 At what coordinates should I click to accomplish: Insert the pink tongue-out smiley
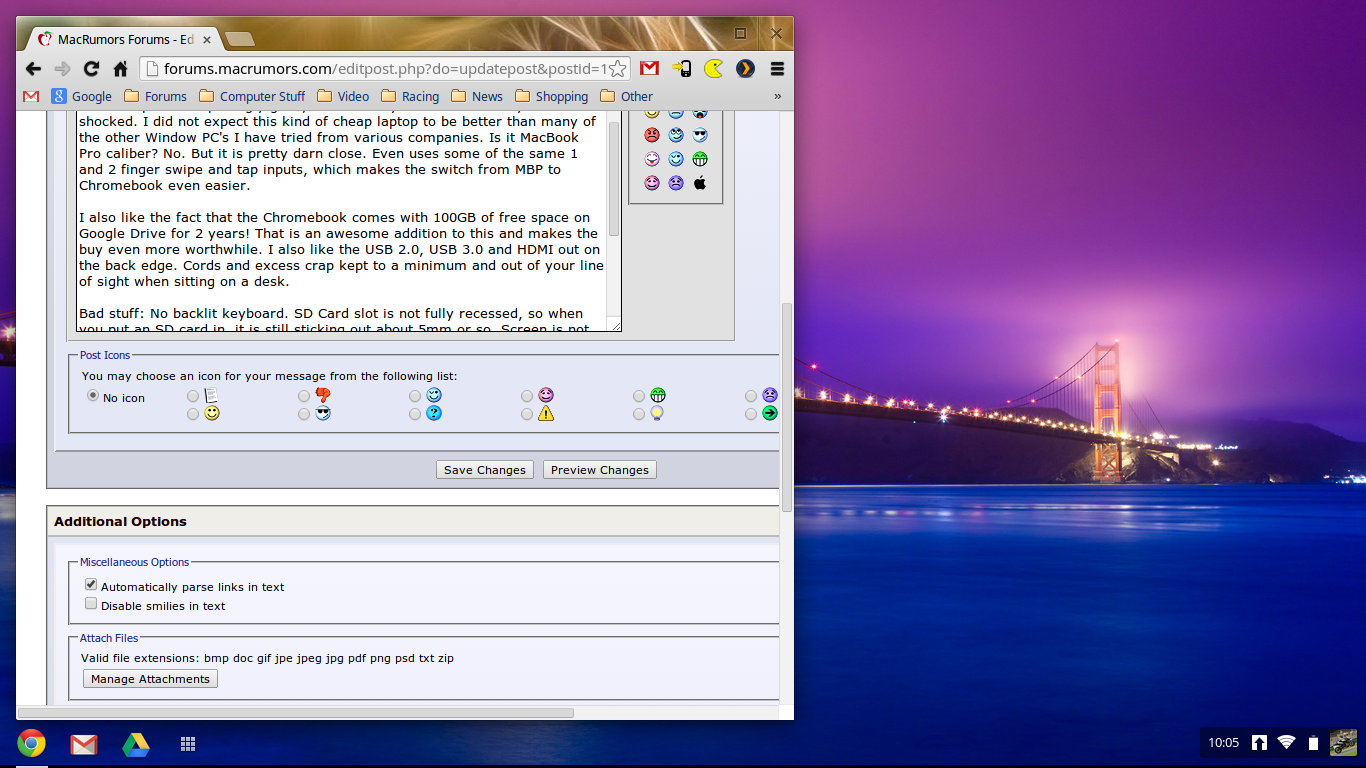pyautogui.click(x=652, y=159)
